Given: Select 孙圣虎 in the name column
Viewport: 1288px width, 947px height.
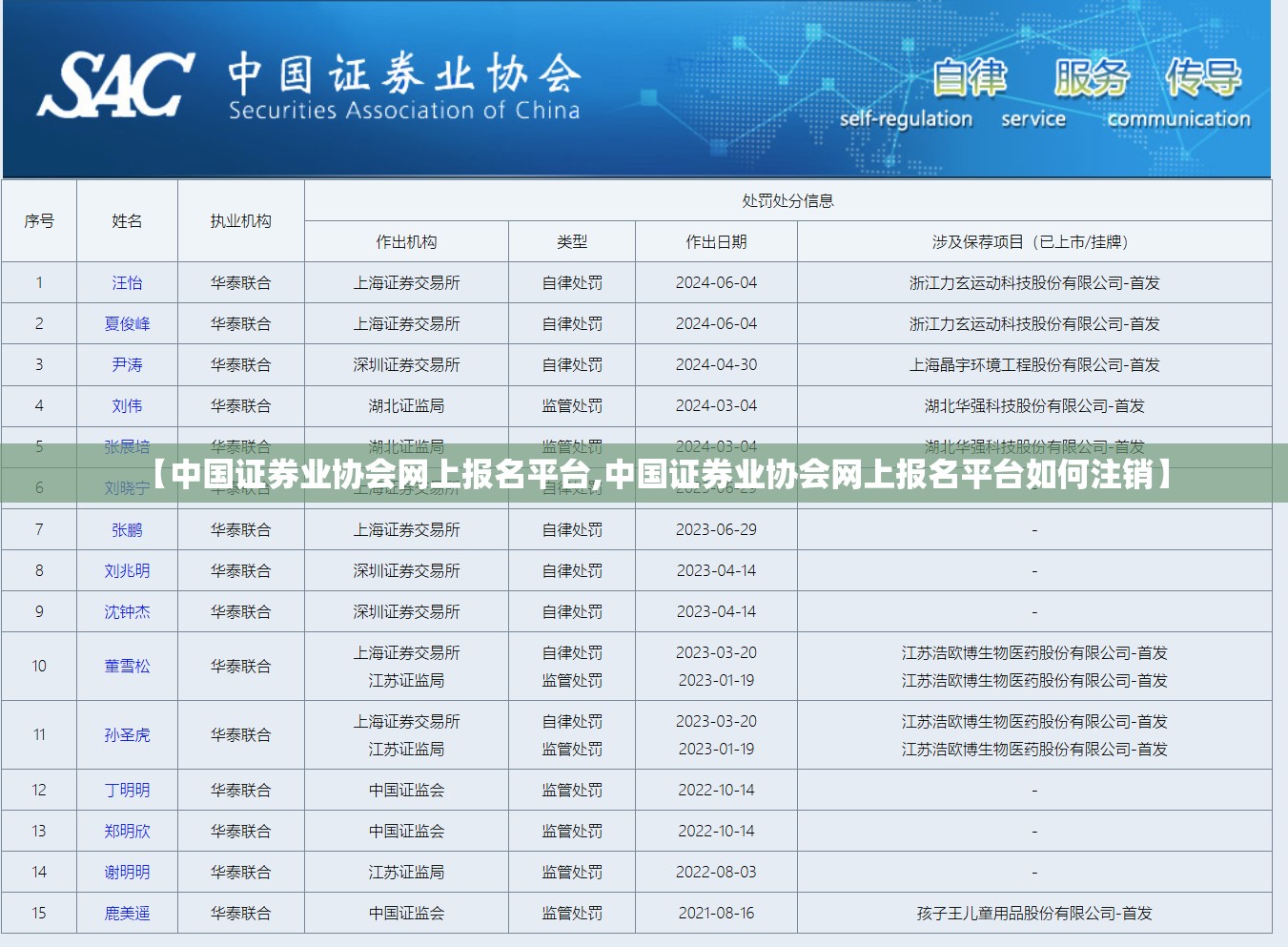Looking at the screenshot, I should click(x=127, y=734).
